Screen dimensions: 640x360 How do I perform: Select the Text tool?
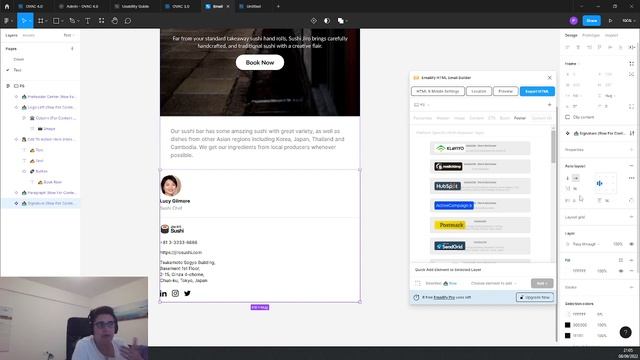(x=87, y=21)
